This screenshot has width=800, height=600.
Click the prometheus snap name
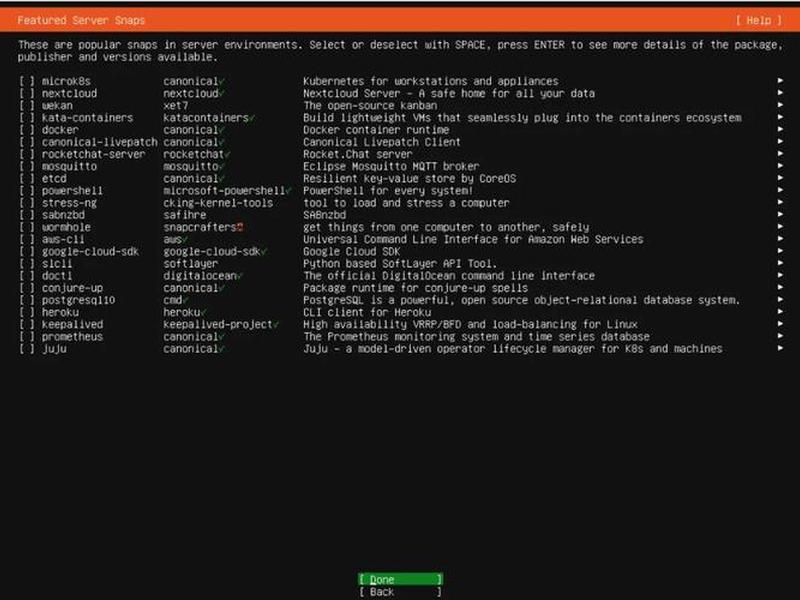[x=72, y=337]
